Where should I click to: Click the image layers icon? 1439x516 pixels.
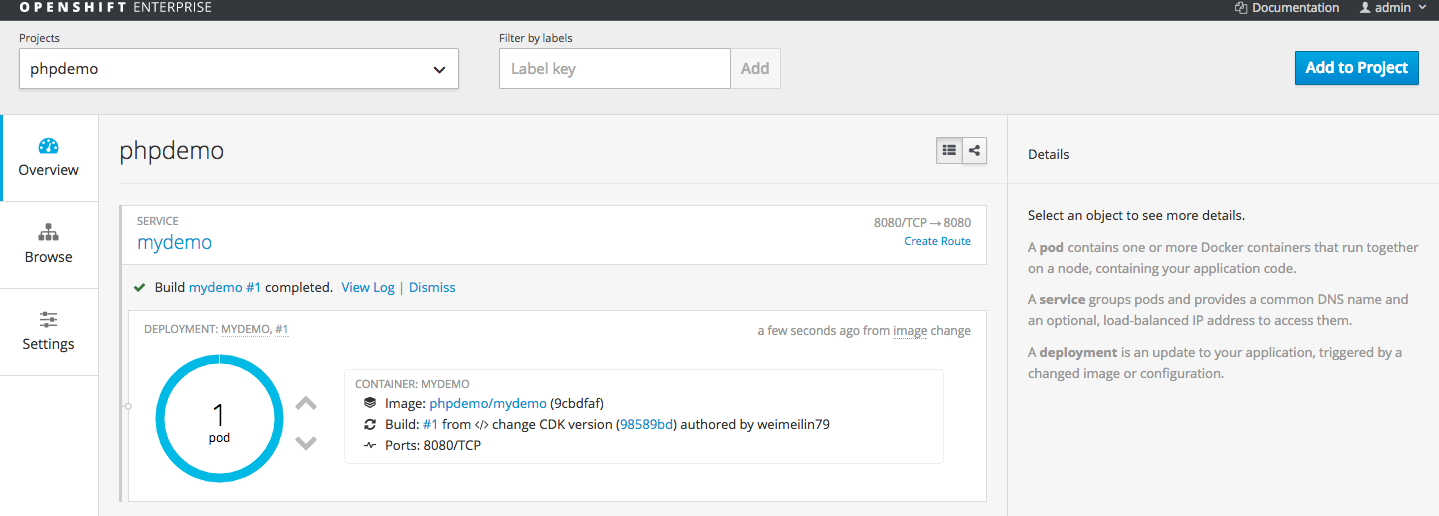pos(370,404)
